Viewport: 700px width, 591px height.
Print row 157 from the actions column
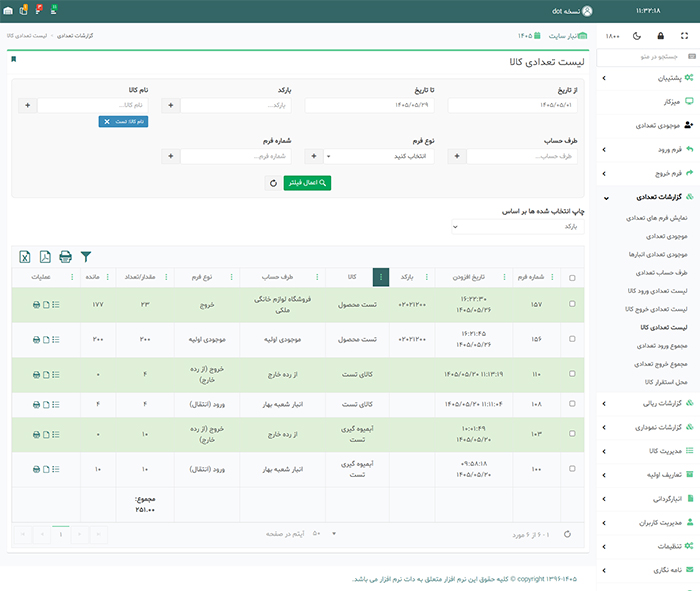tap(36, 305)
